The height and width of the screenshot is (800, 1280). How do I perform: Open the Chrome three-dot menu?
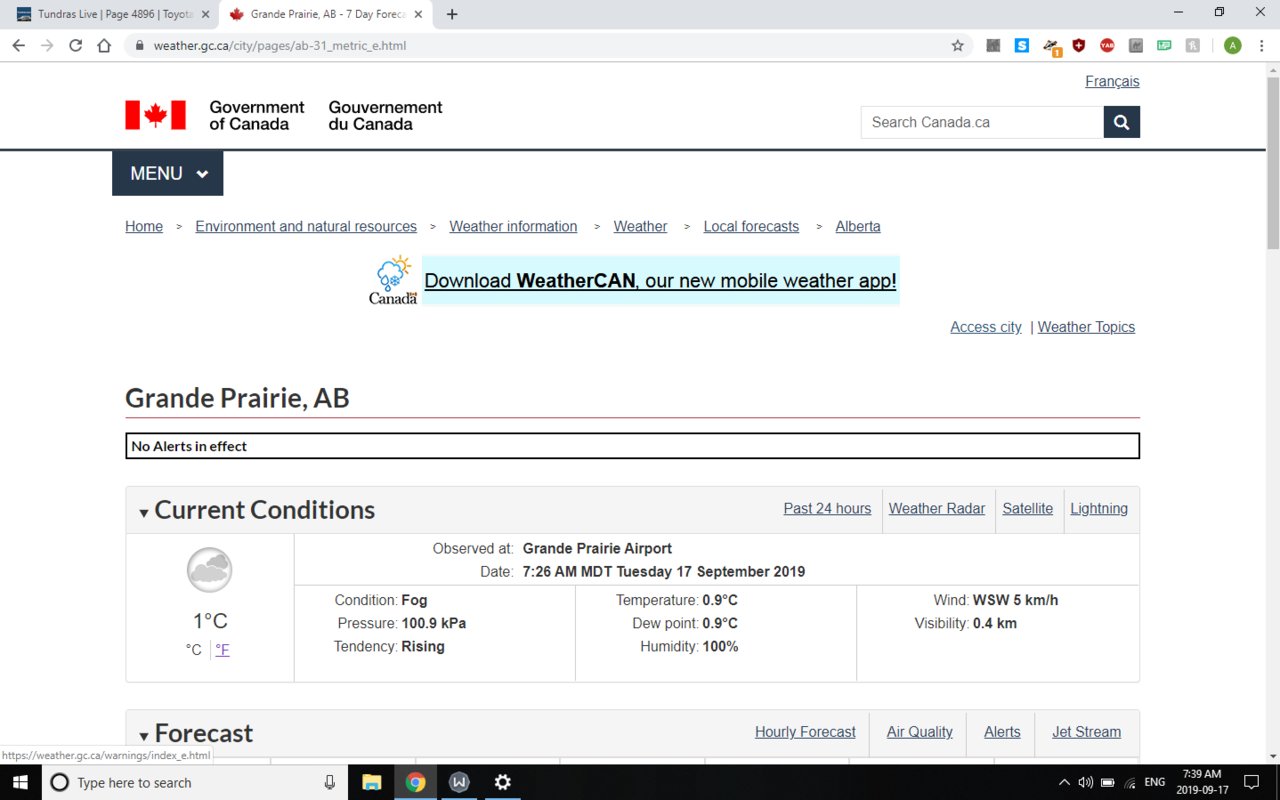pos(1261,45)
